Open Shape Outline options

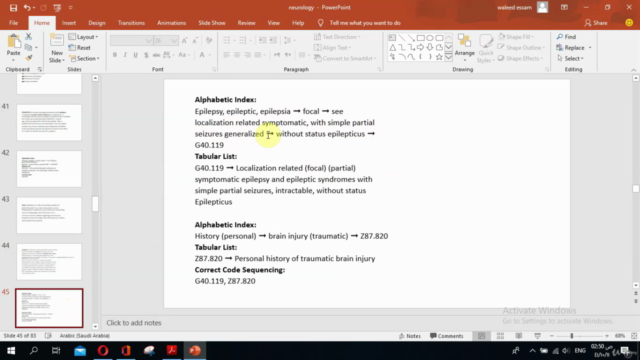pyautogui.click(x=522, y=48)
